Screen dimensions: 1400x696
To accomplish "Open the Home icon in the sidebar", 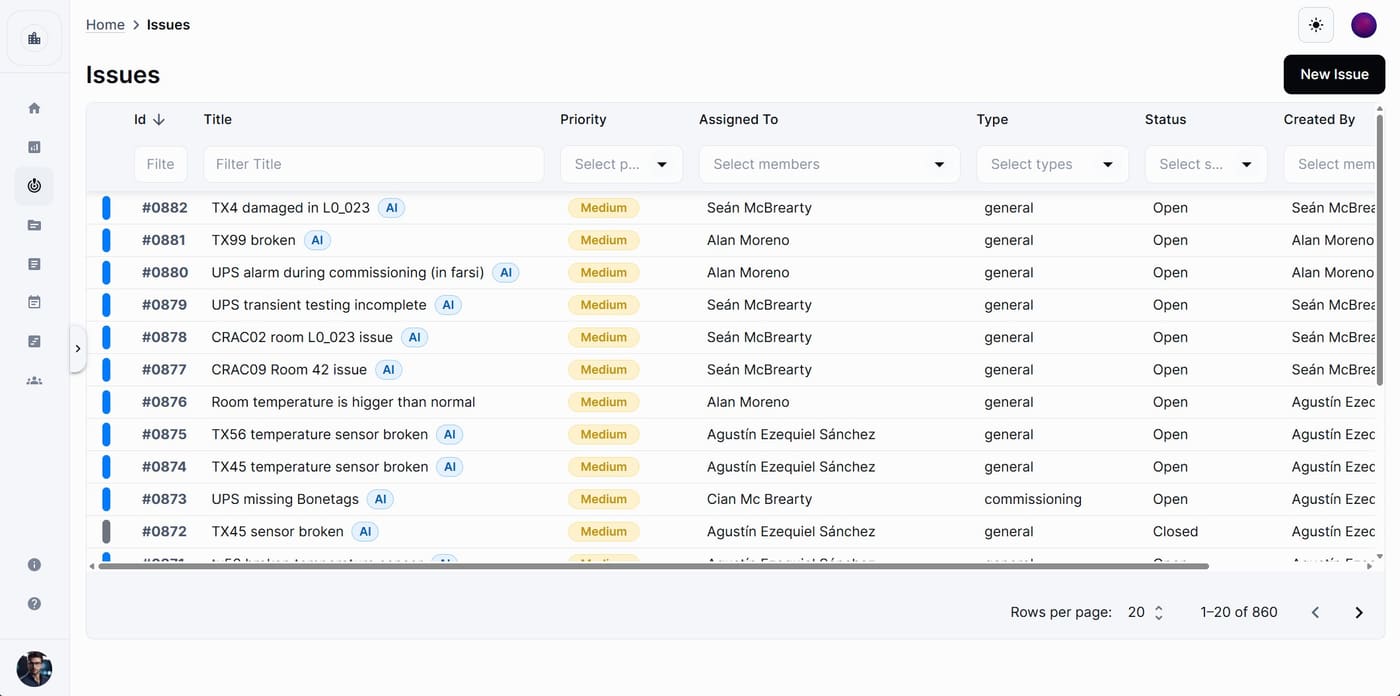I will [x=34, y=108].
